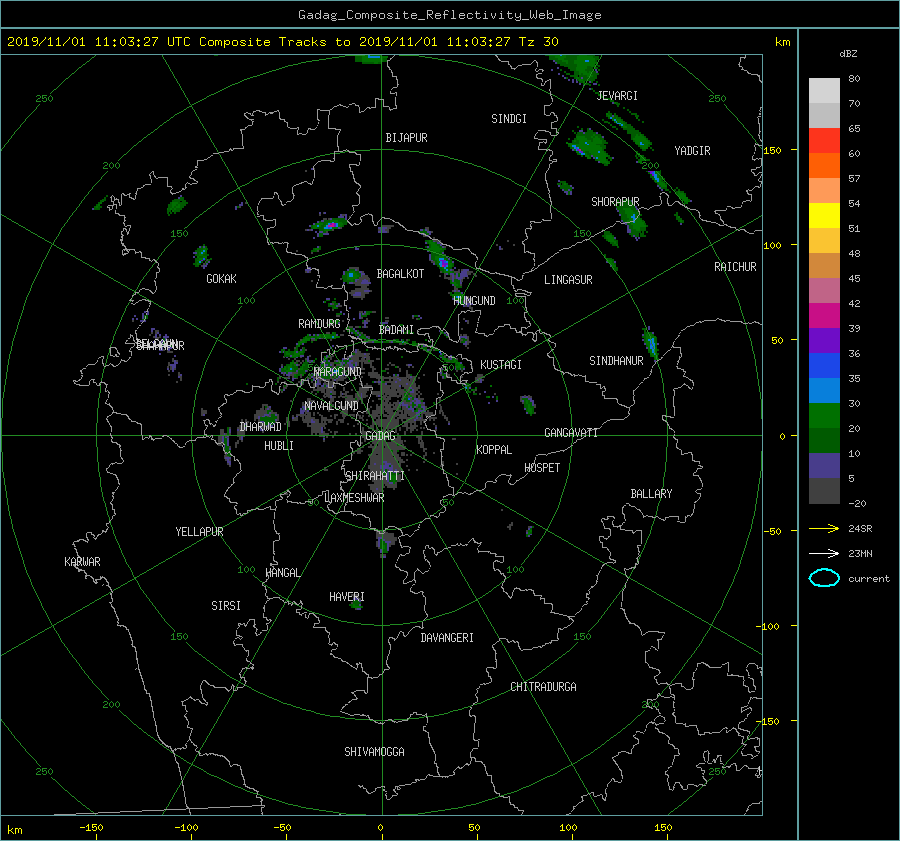The width and height of the screenshot is (900, 841).
Task: Click the HUBLI city label
Action: coord(278,446)
